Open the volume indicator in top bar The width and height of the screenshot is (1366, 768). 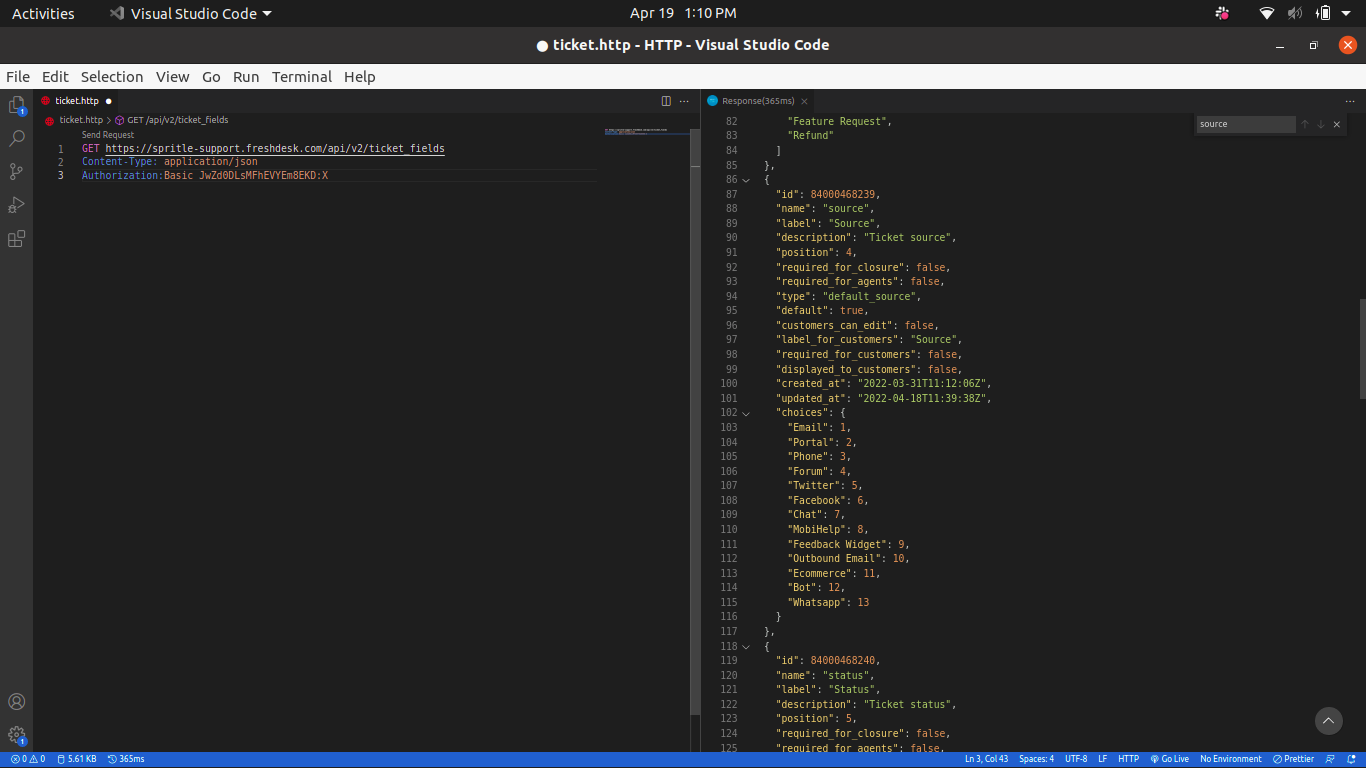1295,13
